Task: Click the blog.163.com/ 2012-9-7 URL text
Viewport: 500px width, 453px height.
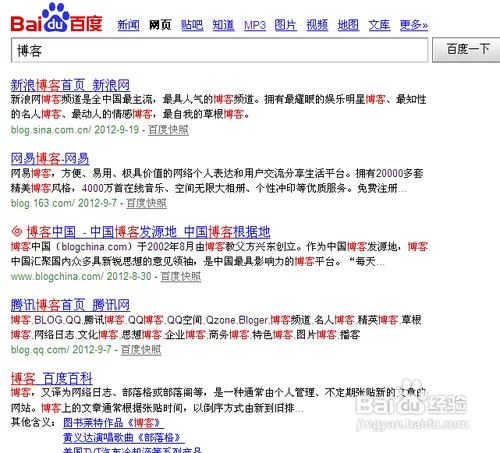Action: tap(64, 203)
